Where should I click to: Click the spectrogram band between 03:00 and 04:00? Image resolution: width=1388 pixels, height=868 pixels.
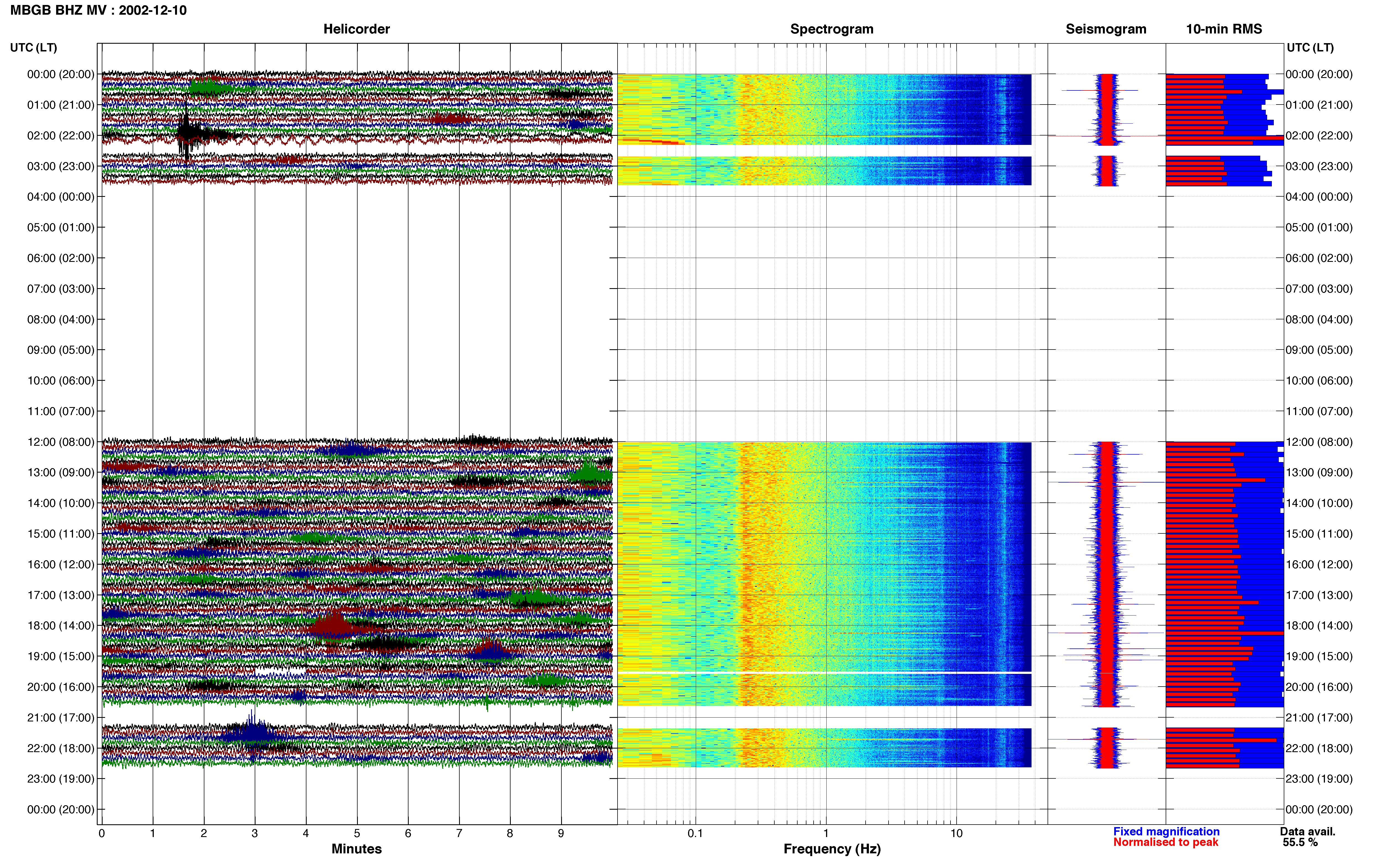coord(824,171)
